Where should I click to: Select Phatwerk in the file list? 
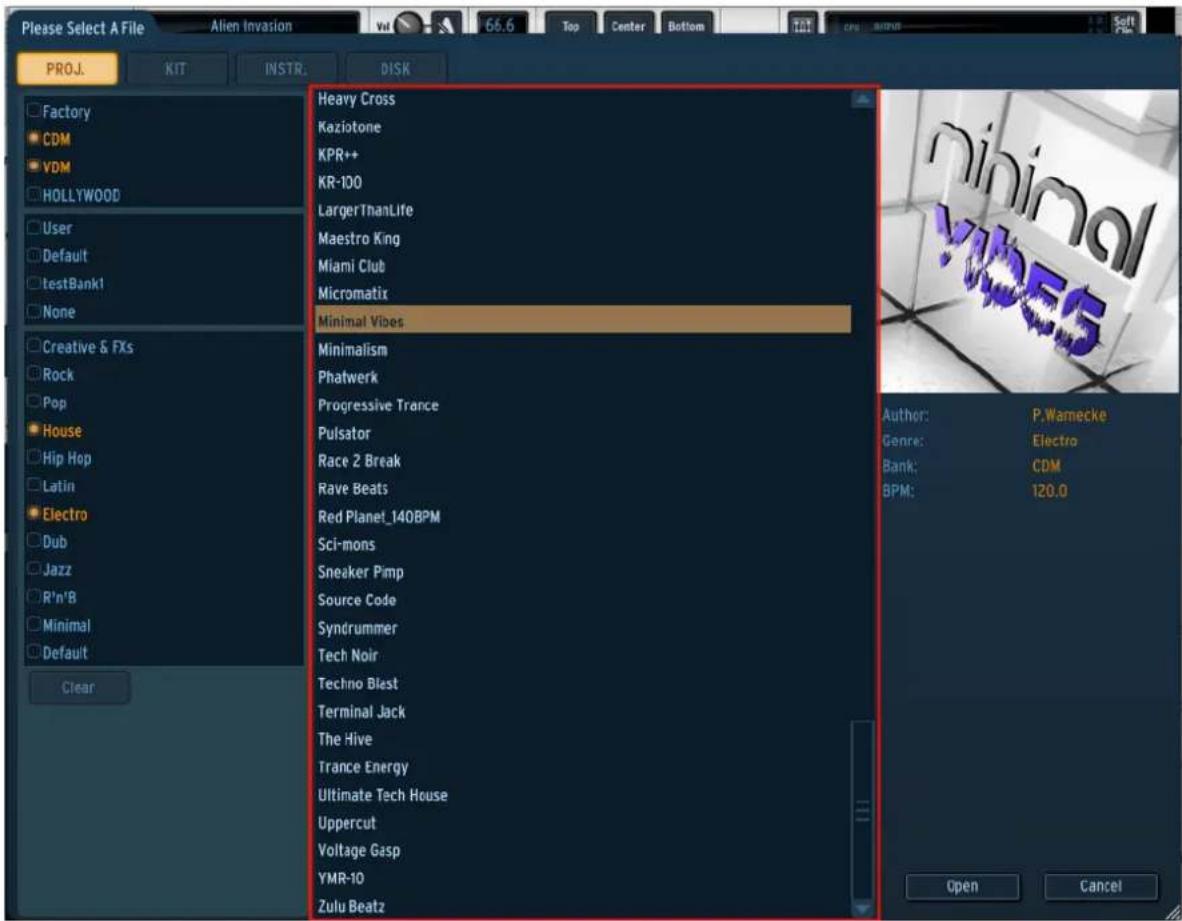coord(583,377)
